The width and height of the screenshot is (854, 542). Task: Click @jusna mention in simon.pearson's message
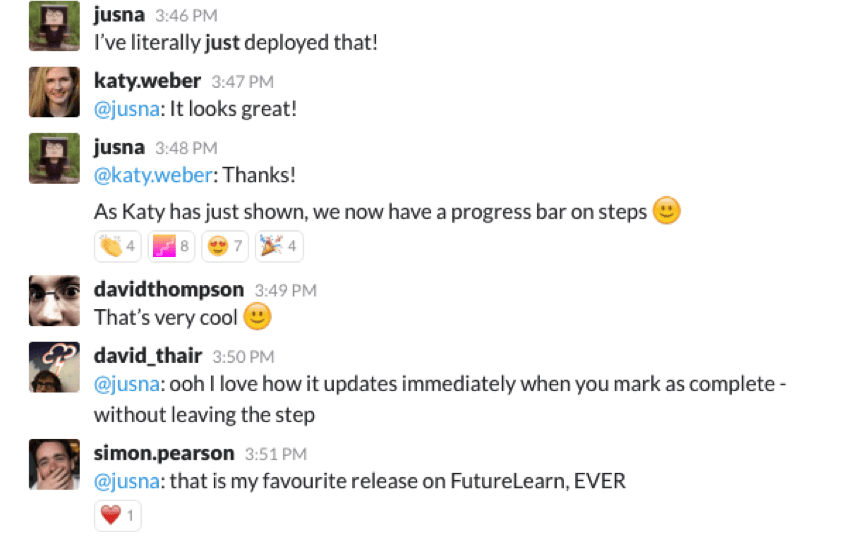[x=126, y=480]
